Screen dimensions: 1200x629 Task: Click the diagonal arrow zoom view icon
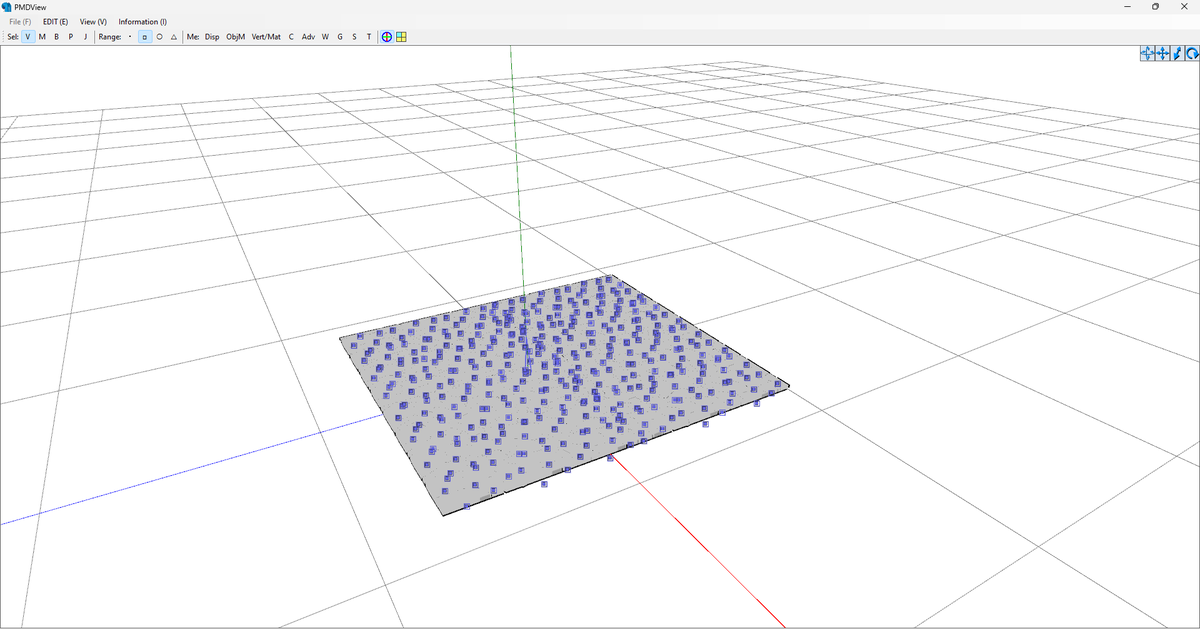[1177, 52]
